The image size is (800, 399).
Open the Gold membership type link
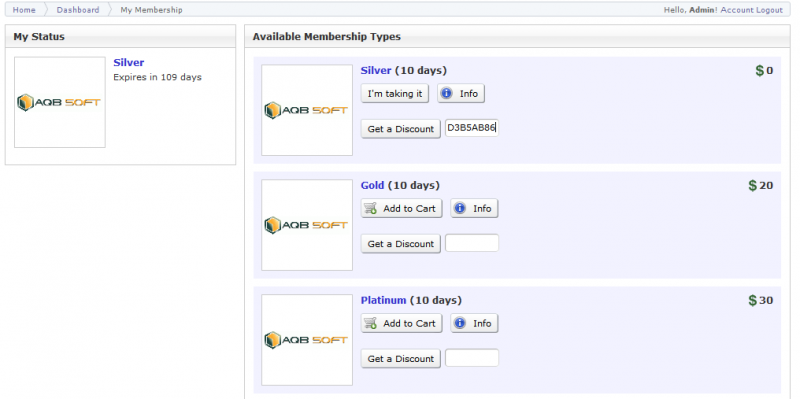tap(372, 185)
